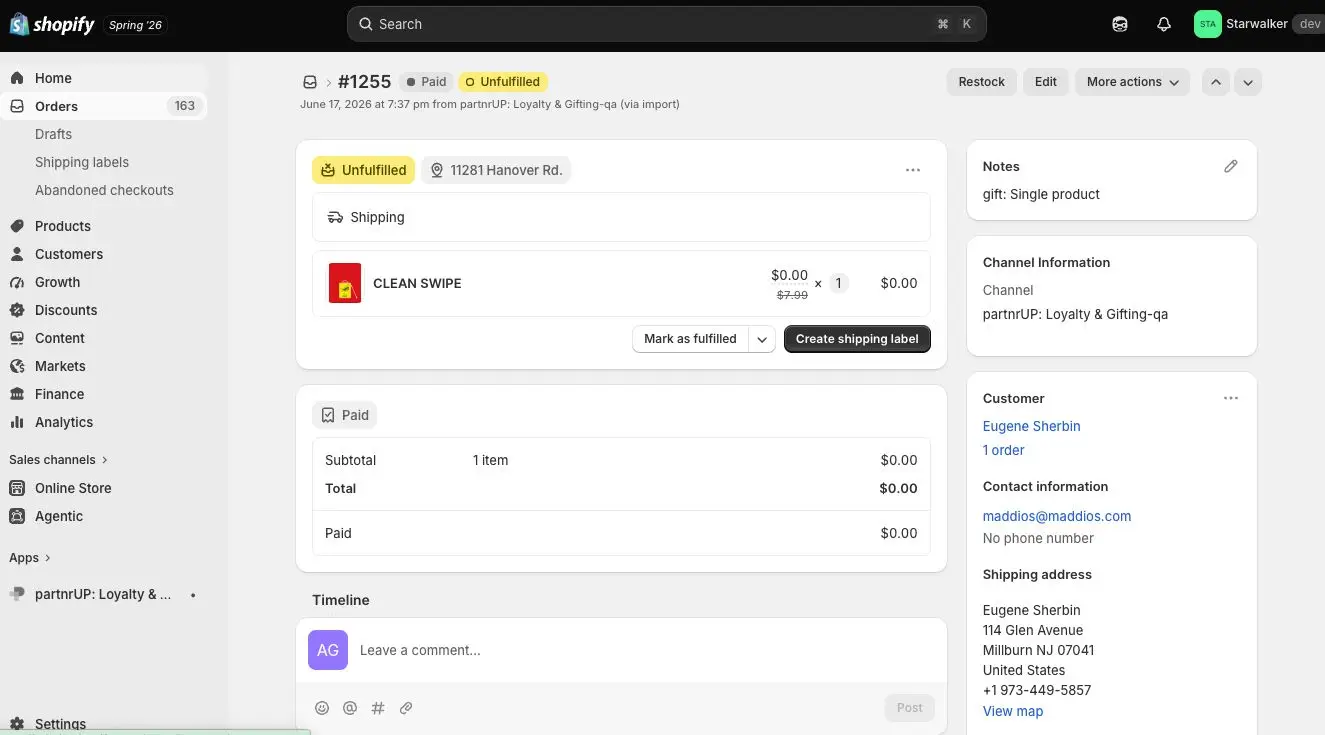Click Create shipping label
Image resolution: width=1325 pixels, height=735 pixels.
tap(857, 339)
